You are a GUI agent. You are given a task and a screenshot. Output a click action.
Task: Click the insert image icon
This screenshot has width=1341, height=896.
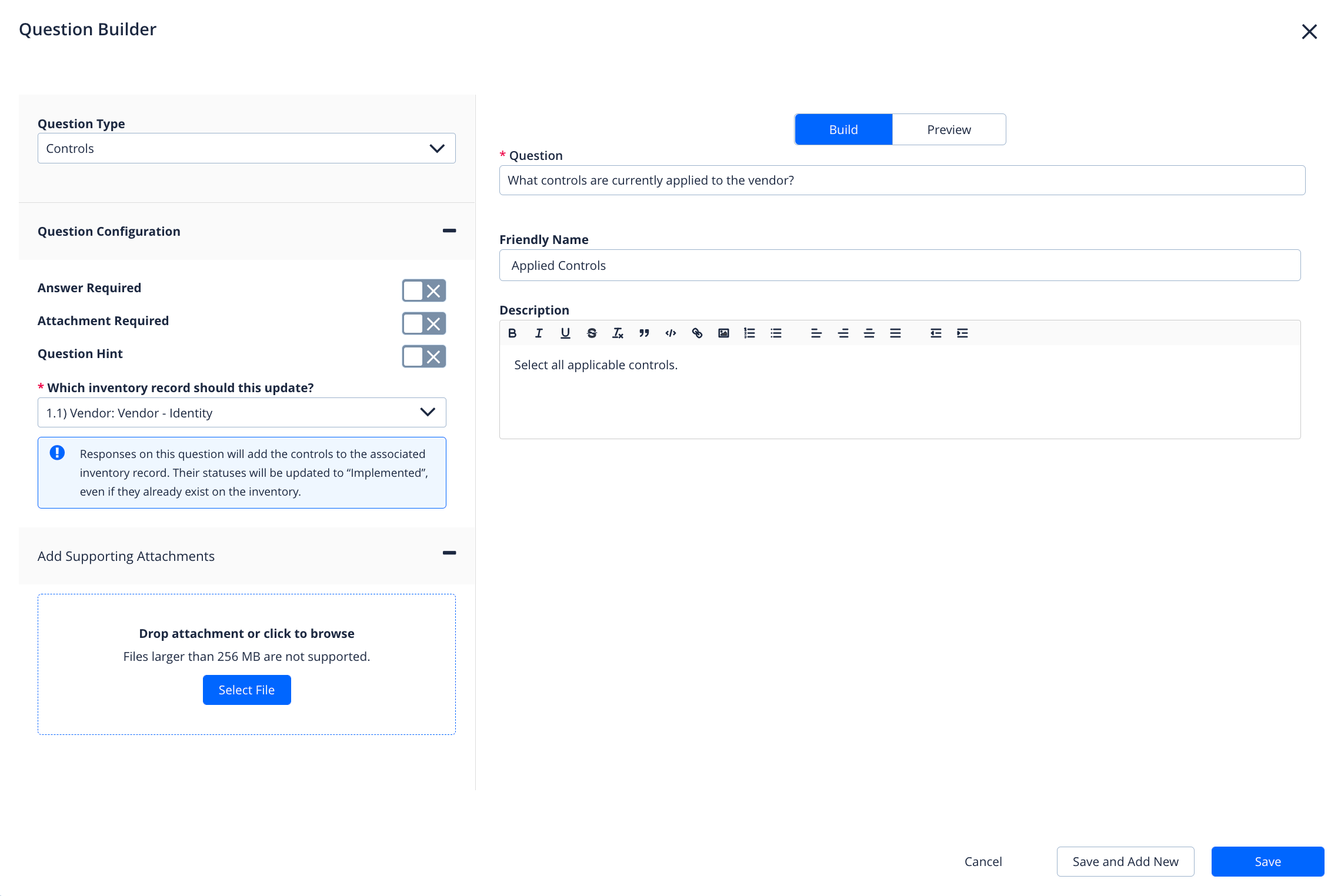point(723,333)
